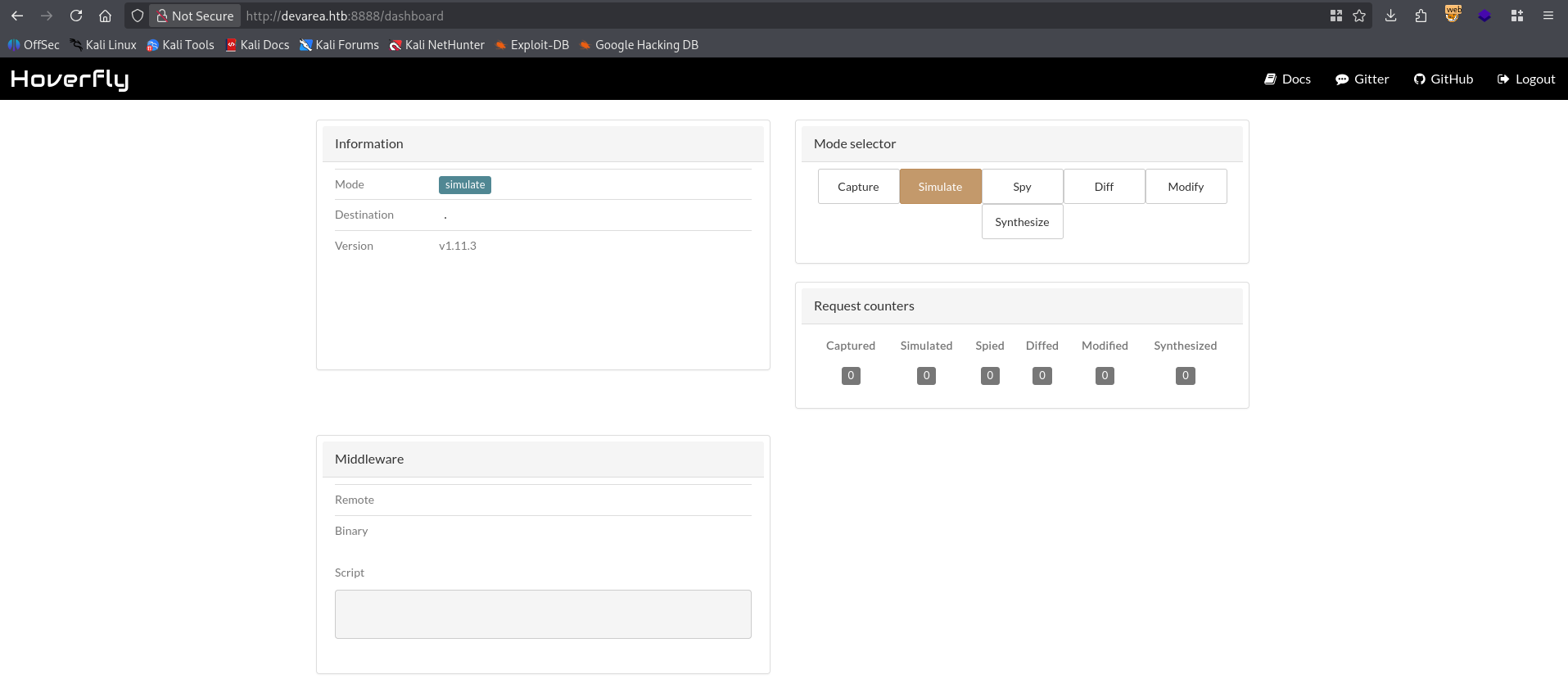Viewport: 1568px width, 679px height.
Task: Open the GitHub link in the header
Action: pyautogui.click(x=1443, y=79)
